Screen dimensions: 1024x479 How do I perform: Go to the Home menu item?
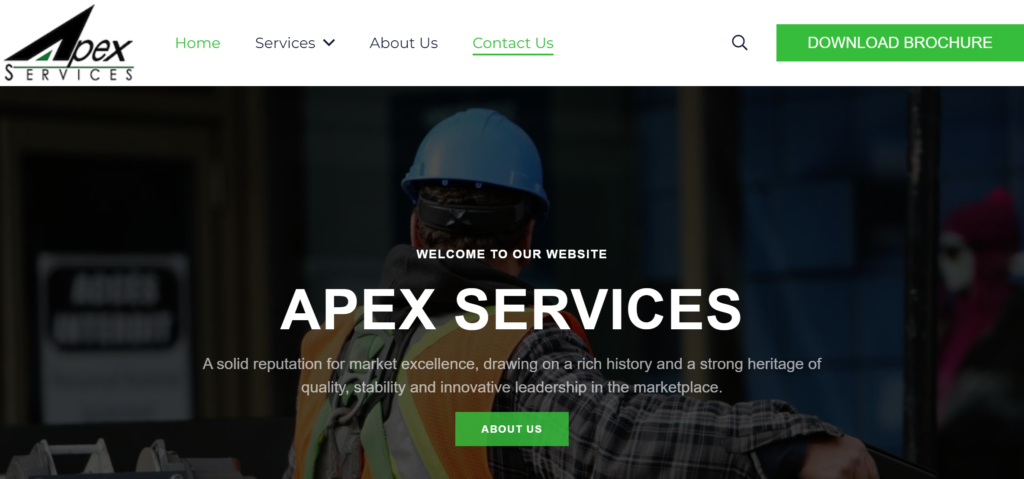[x=197, y=43]
